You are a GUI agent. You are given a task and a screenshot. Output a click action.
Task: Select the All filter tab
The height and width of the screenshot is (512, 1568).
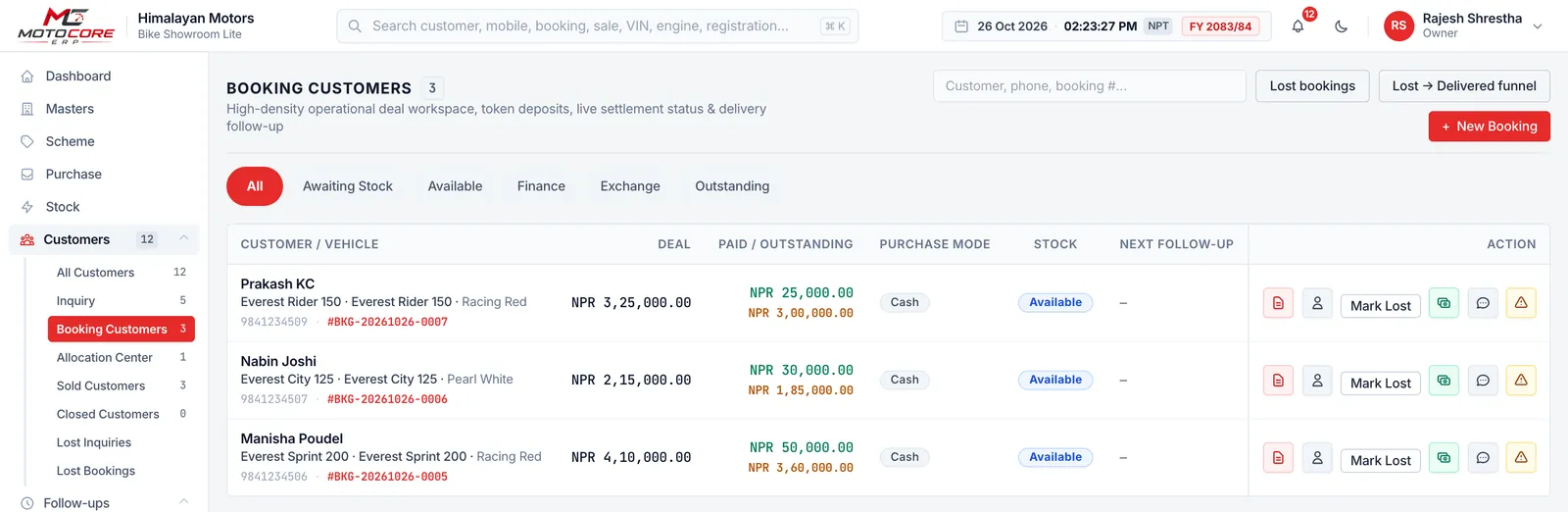coord(255,186)
